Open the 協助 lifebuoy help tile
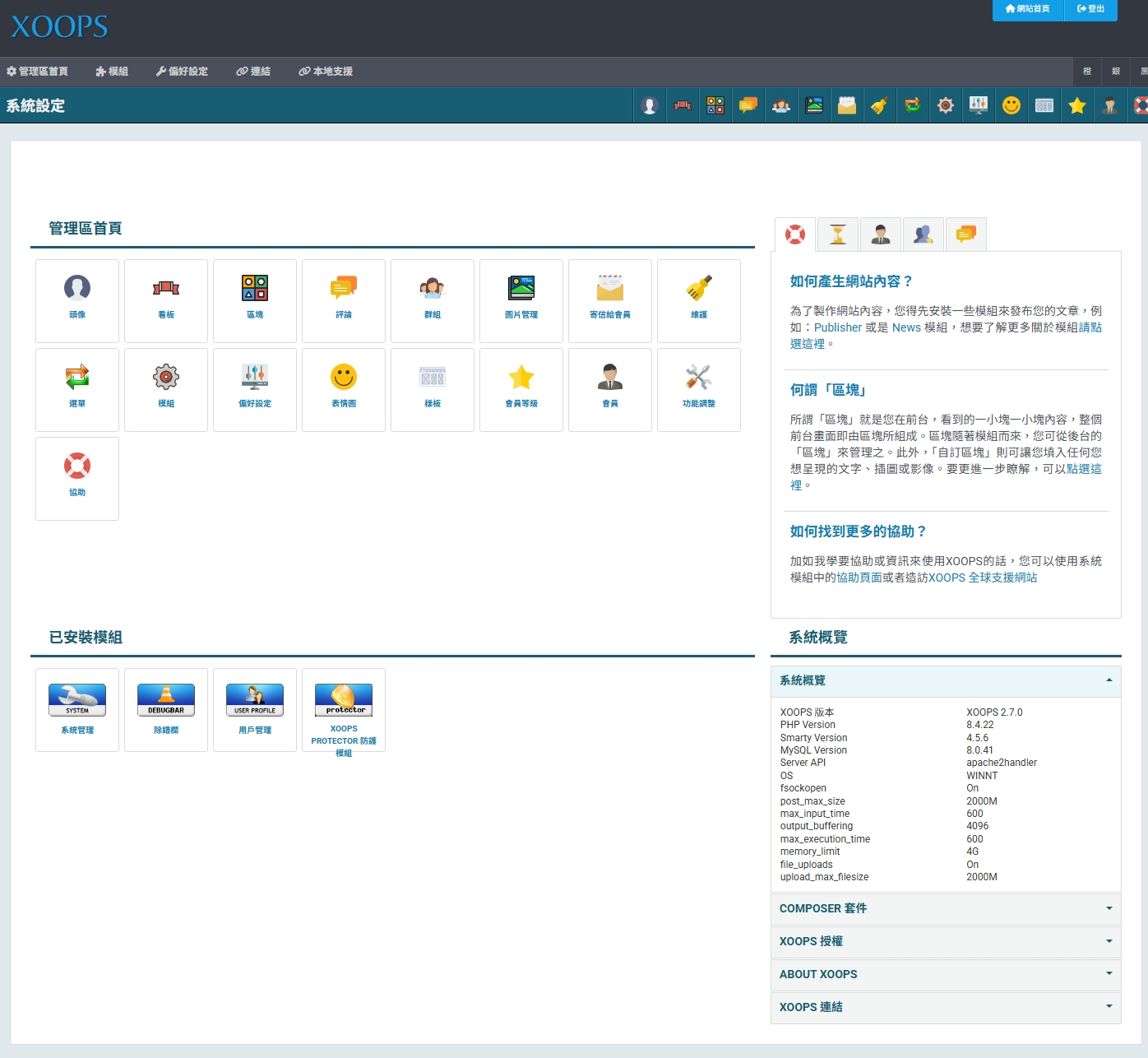 pos(77,478)
